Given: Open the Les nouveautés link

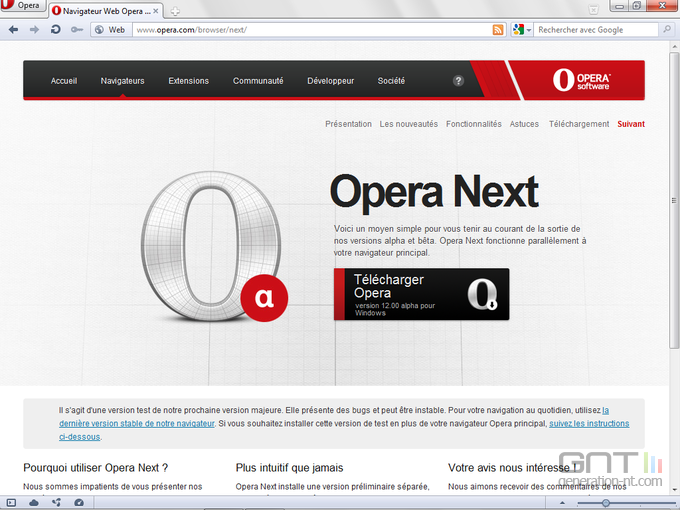Looking at the screenshot, I should point(409,124).
